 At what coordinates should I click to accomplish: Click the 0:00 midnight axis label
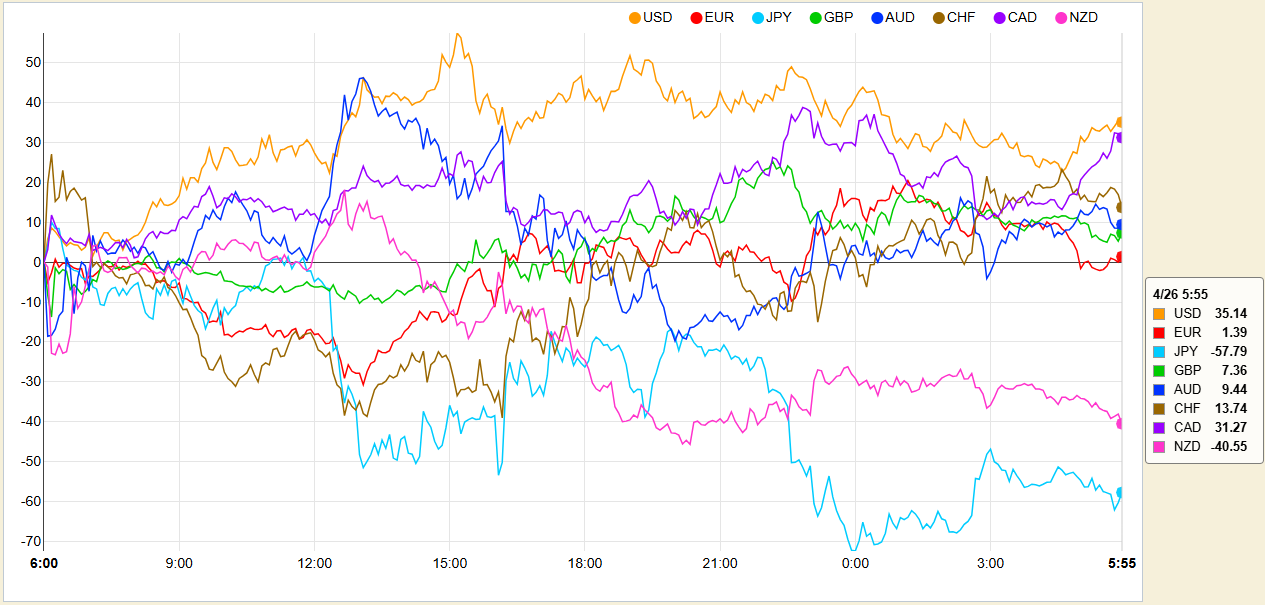[x=855, y=564]
